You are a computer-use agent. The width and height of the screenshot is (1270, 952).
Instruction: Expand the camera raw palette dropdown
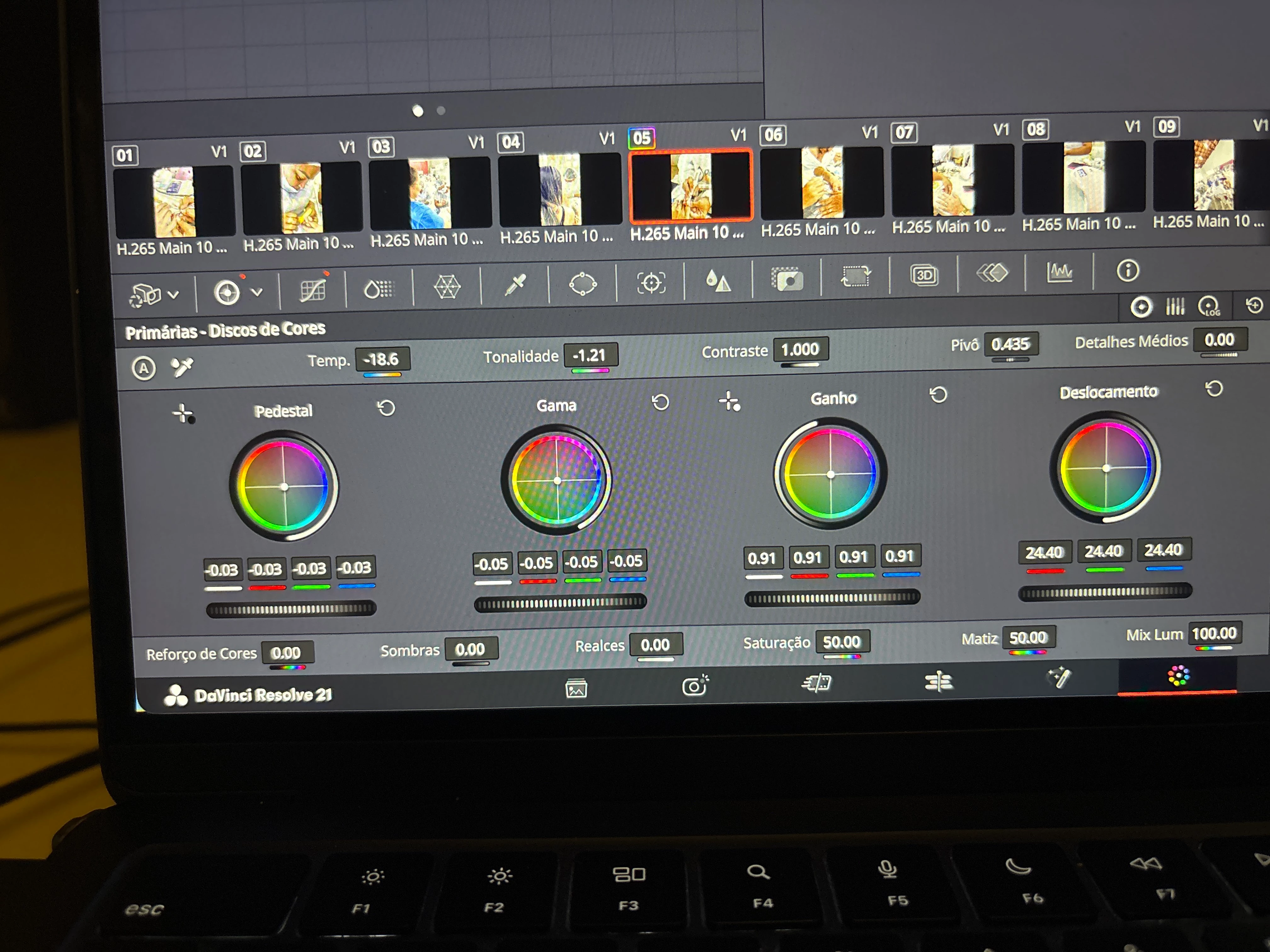(173, 295)
